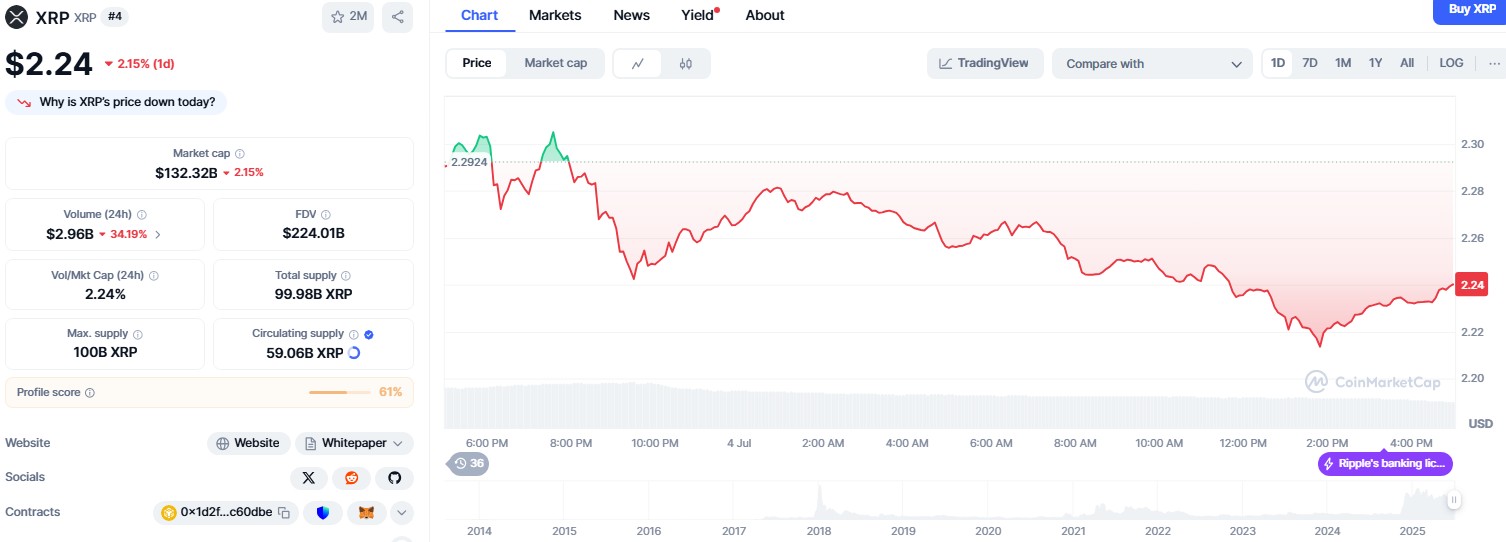1506x542 pixels.
Task: Copy the contract address 0x1d2f...c60dbe
Action: (284, 513)
